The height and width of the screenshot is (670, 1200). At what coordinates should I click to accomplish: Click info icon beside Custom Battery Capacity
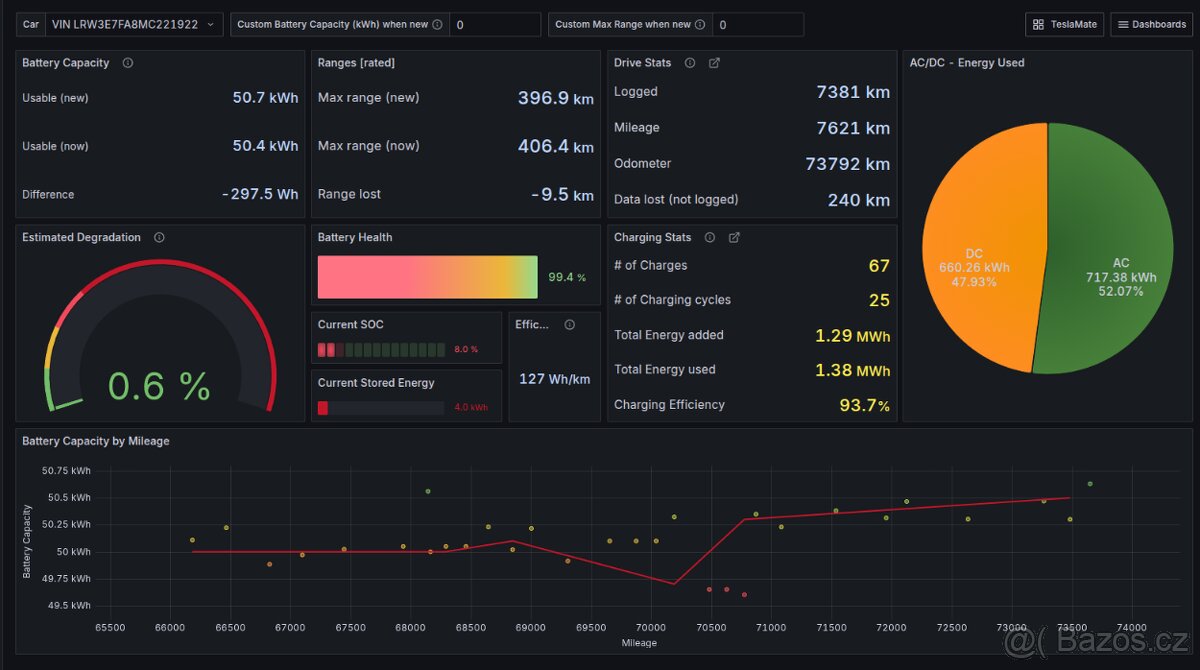coord(437,25)
